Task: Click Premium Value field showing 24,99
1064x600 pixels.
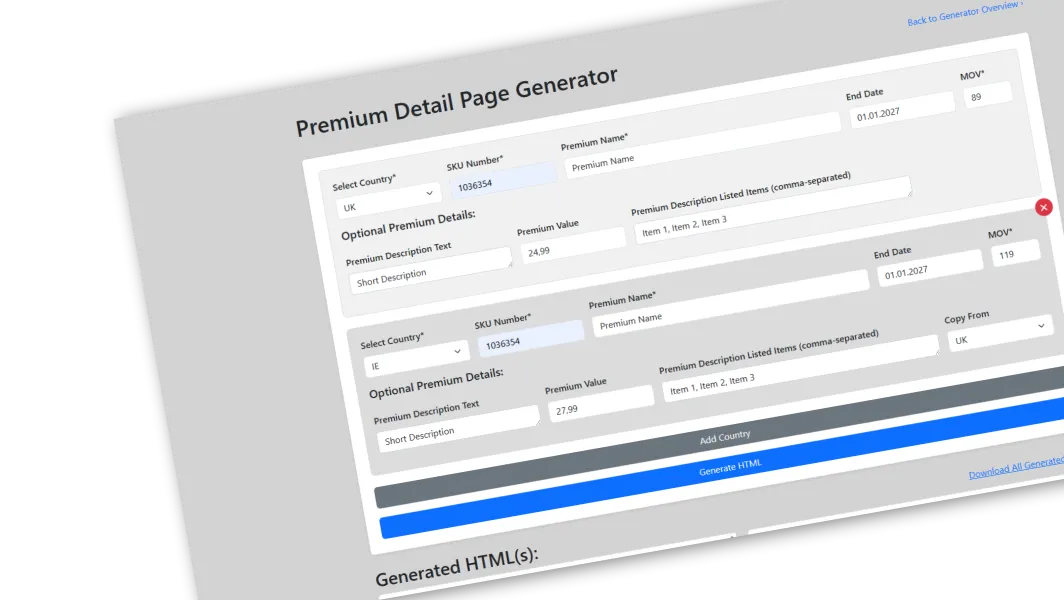Action: click(573, 246)
